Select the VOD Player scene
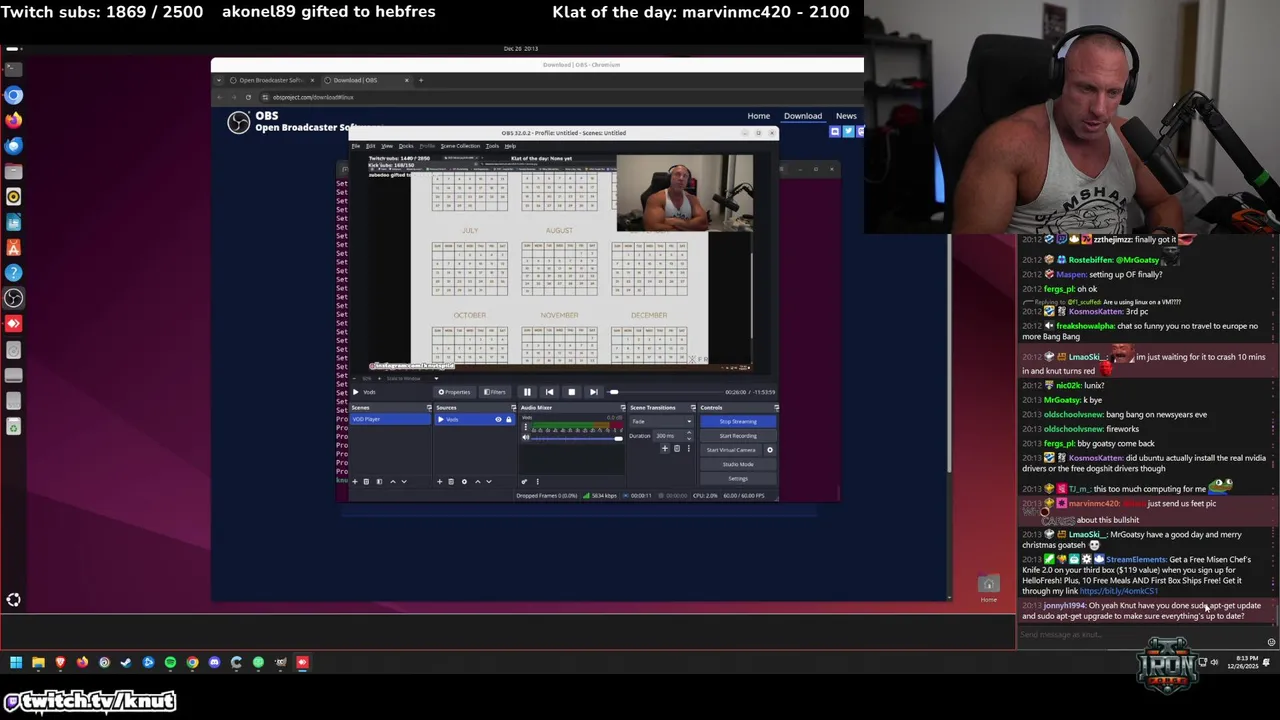Image resolution: width=1280 pixels, height=720 pixels. click(x=390, y=419)
